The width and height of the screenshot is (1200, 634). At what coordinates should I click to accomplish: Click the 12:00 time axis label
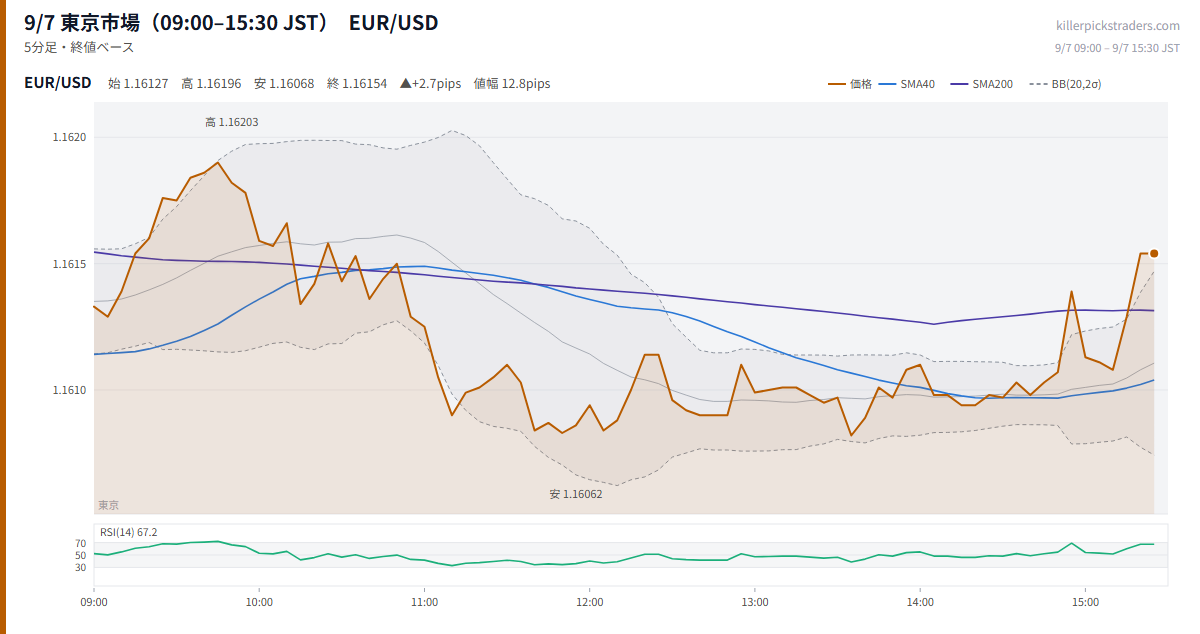pos(590,602)
